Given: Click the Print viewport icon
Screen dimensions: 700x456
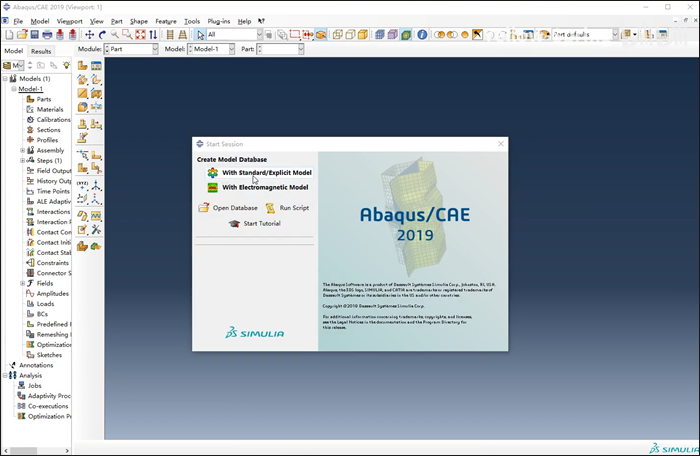Looking at the screenshot, I should coord(47,34).
